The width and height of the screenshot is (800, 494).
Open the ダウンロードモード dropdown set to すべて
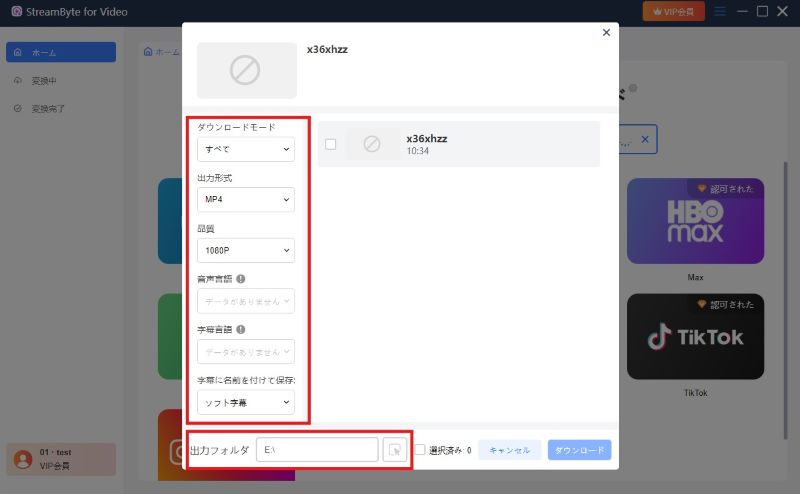coord(245,149)
